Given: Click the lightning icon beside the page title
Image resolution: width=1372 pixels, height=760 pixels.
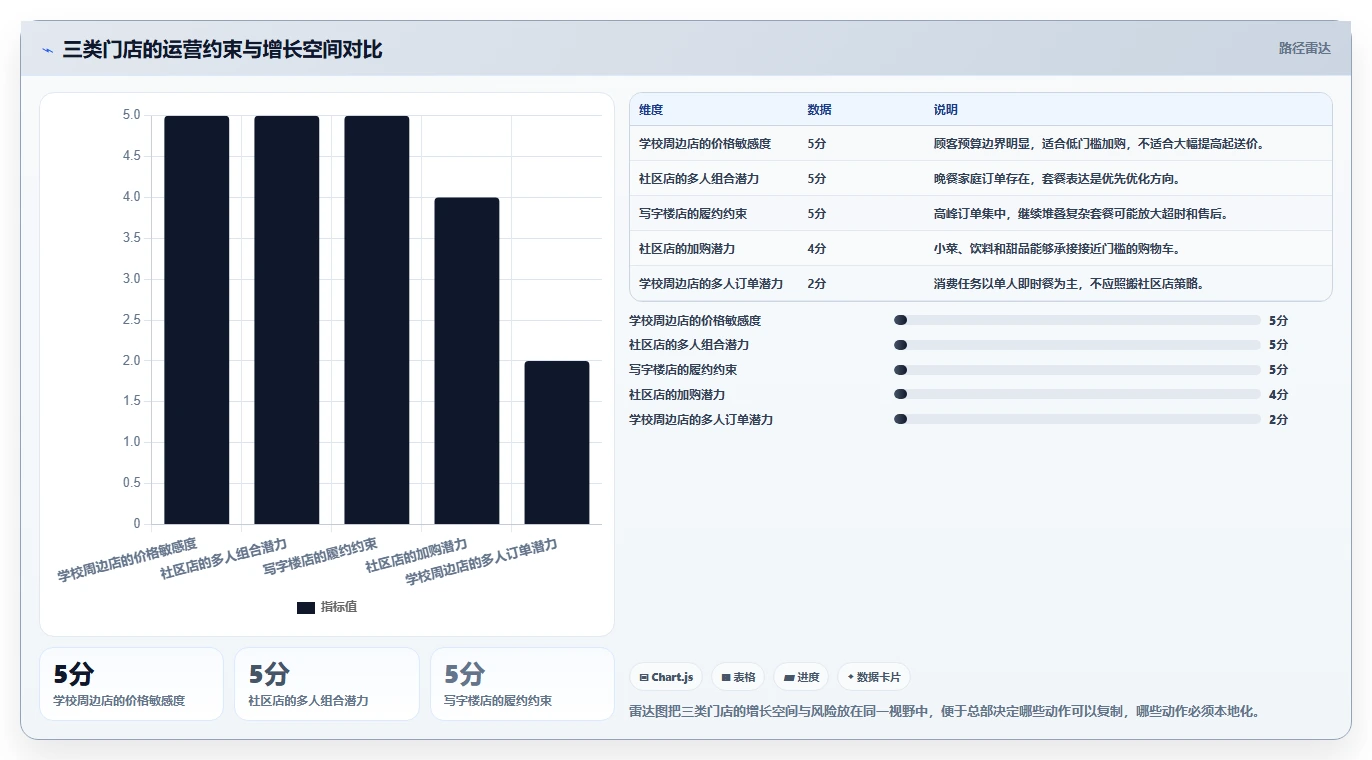Looking at the screenshot, I should point(48,50).
